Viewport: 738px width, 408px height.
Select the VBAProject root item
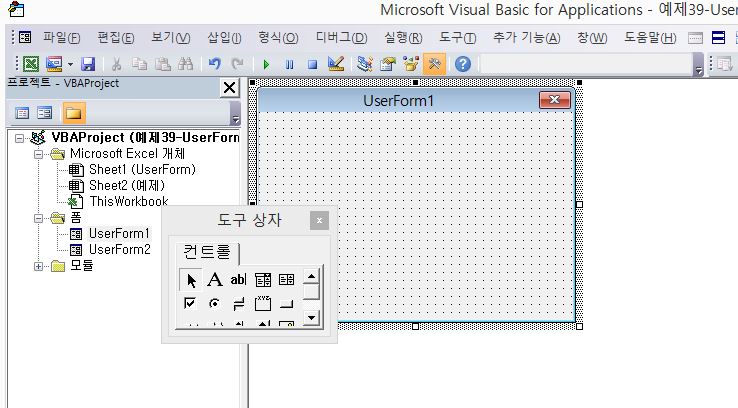click(x=145, y=137)
